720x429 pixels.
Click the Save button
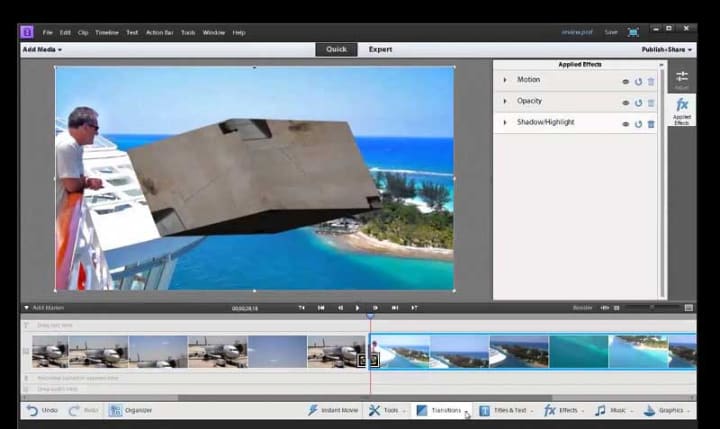point(611,32)
